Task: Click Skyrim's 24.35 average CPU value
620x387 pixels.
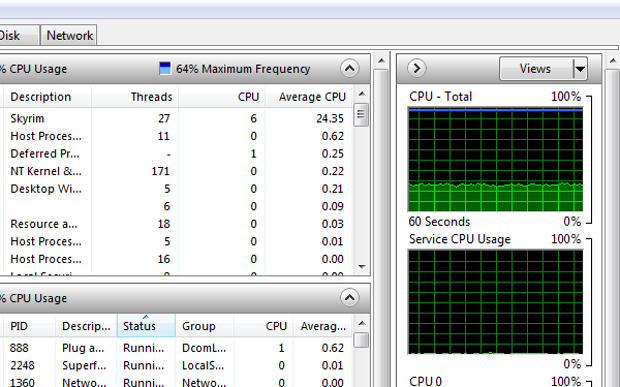Action: click(x=330, y=119)
